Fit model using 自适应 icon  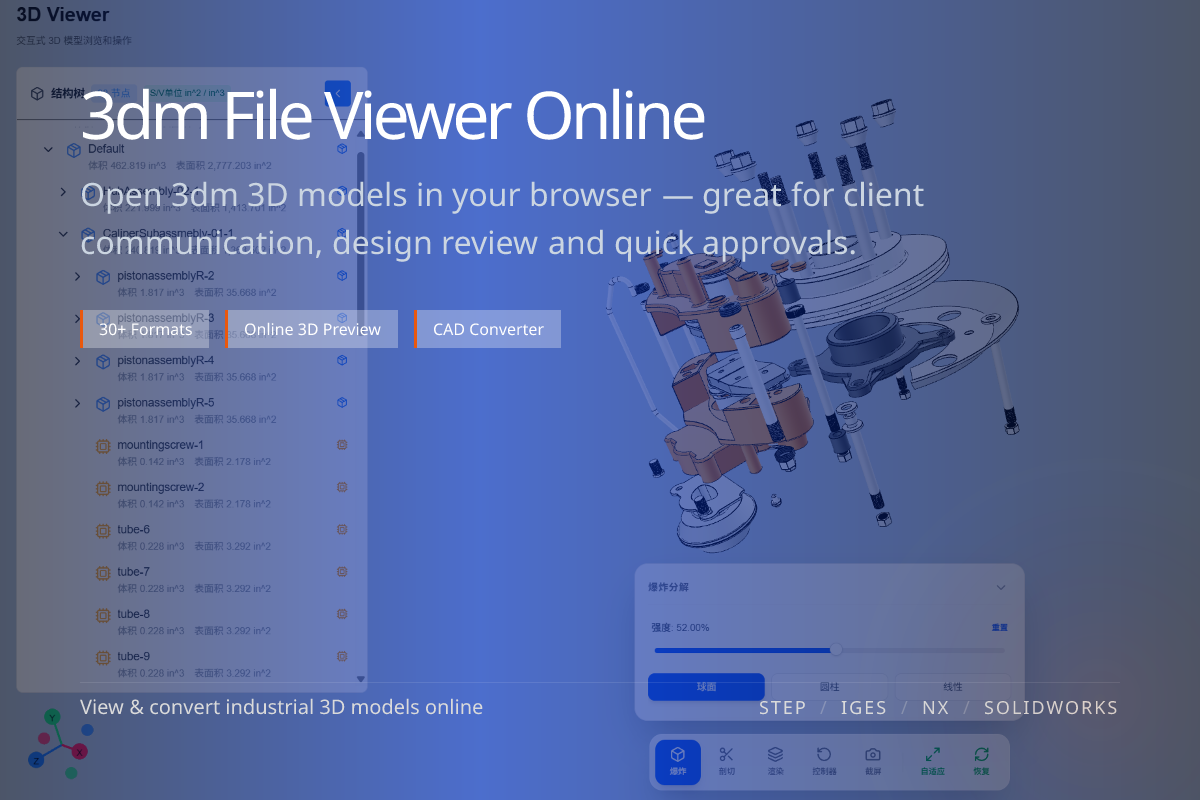932,761
